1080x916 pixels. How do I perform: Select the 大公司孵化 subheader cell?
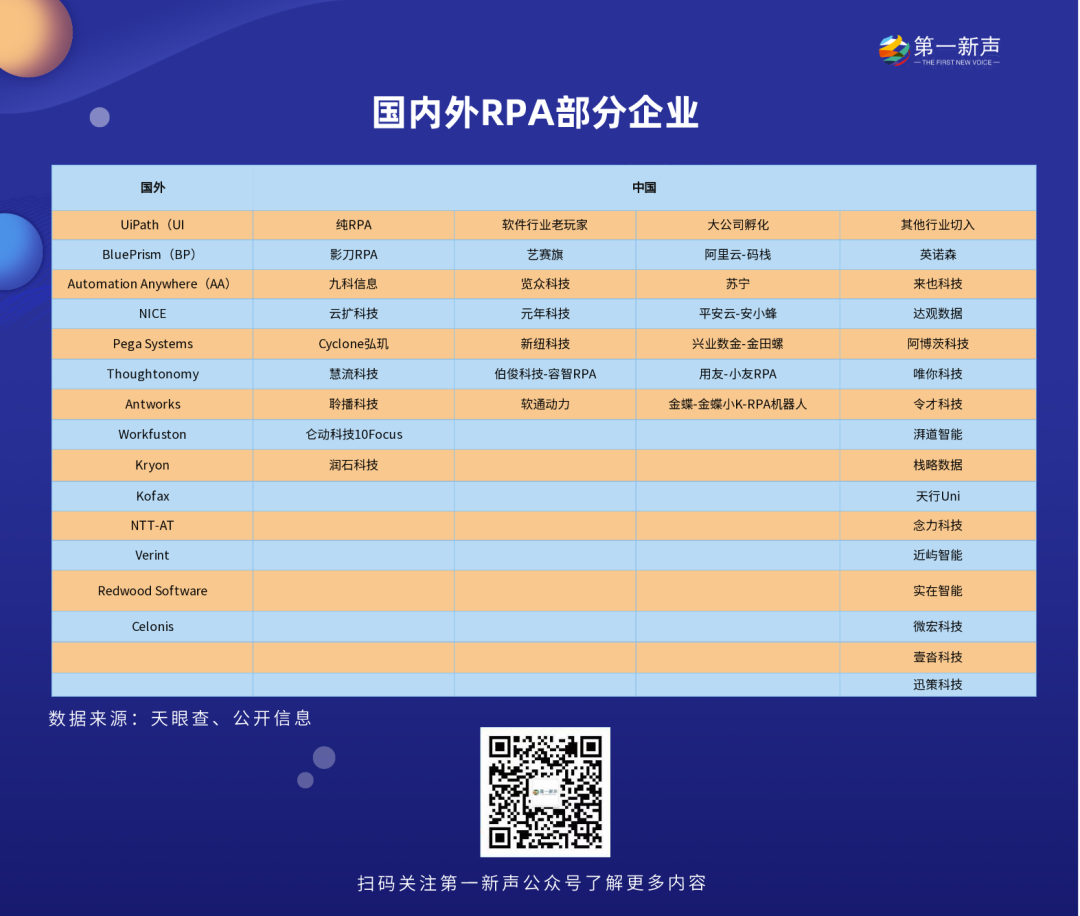738,225
